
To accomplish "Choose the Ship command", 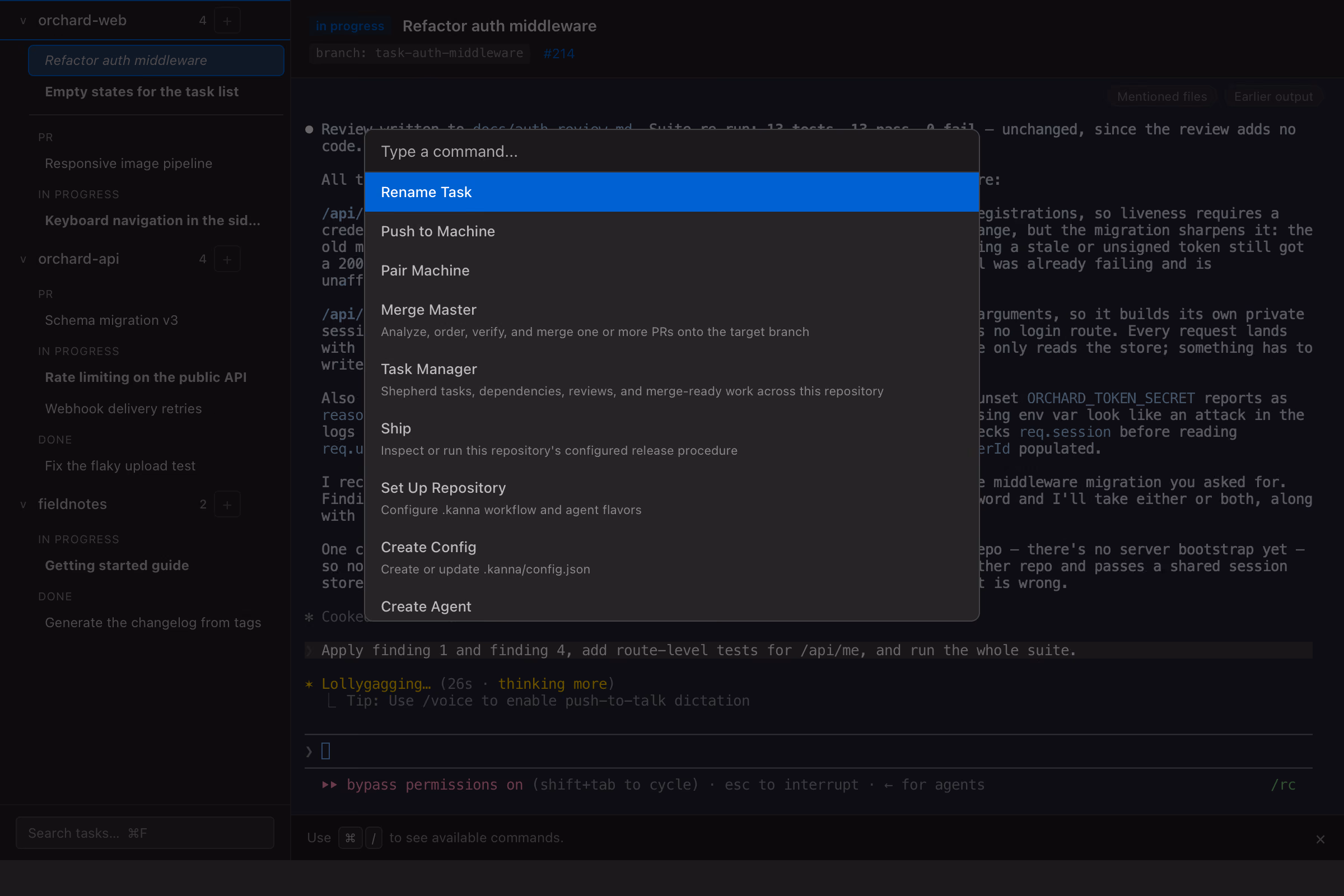I will [x=671, y=439].
